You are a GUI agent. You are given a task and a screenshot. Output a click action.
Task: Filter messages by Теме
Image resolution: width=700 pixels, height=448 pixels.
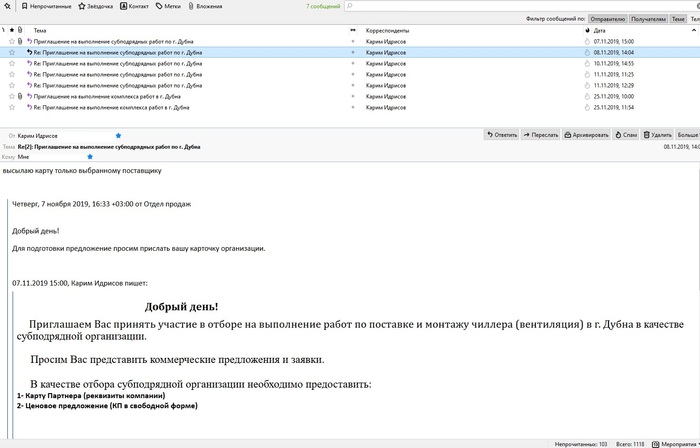(678, 19)
